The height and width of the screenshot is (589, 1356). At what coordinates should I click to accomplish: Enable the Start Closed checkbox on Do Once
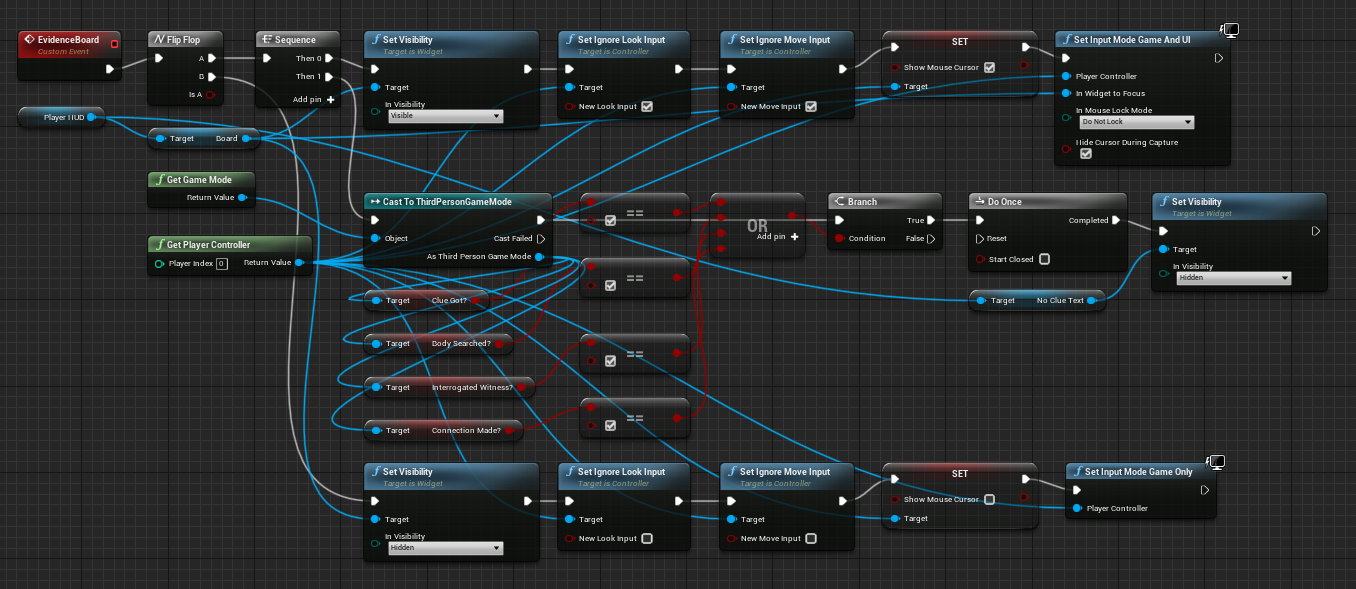tap(1044, 259)
